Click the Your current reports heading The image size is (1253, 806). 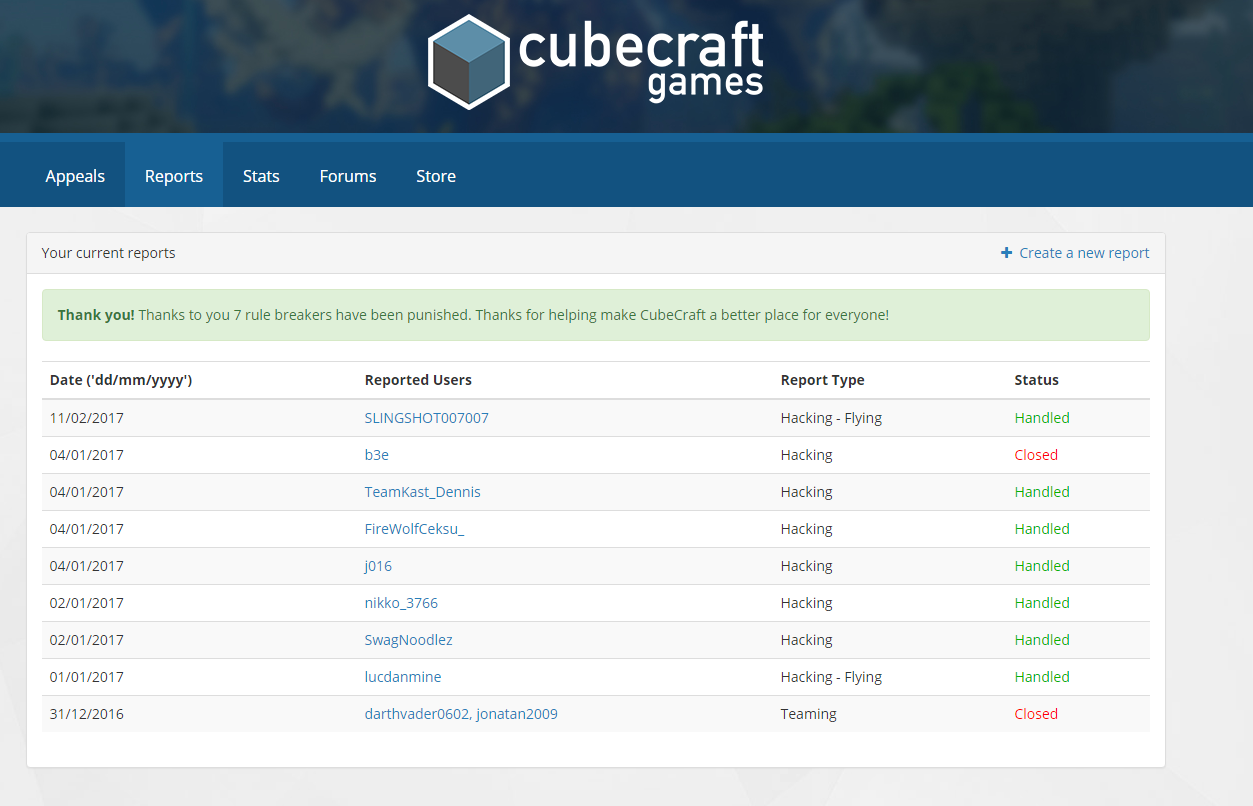pos(108,253)
